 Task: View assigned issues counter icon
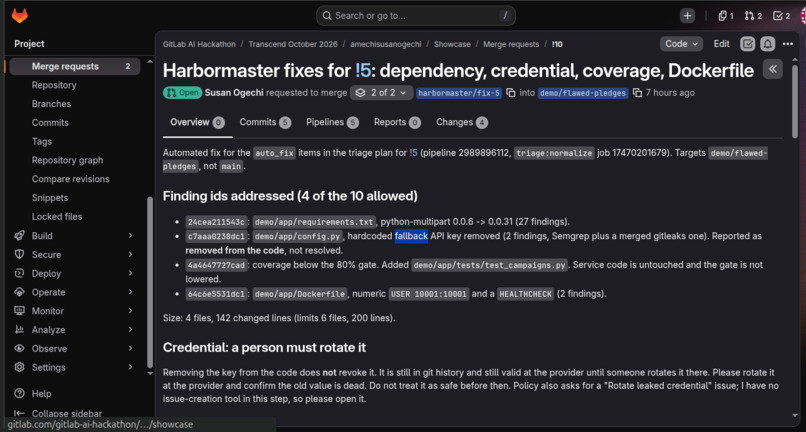pyautogui.click(x=726, y=16)
